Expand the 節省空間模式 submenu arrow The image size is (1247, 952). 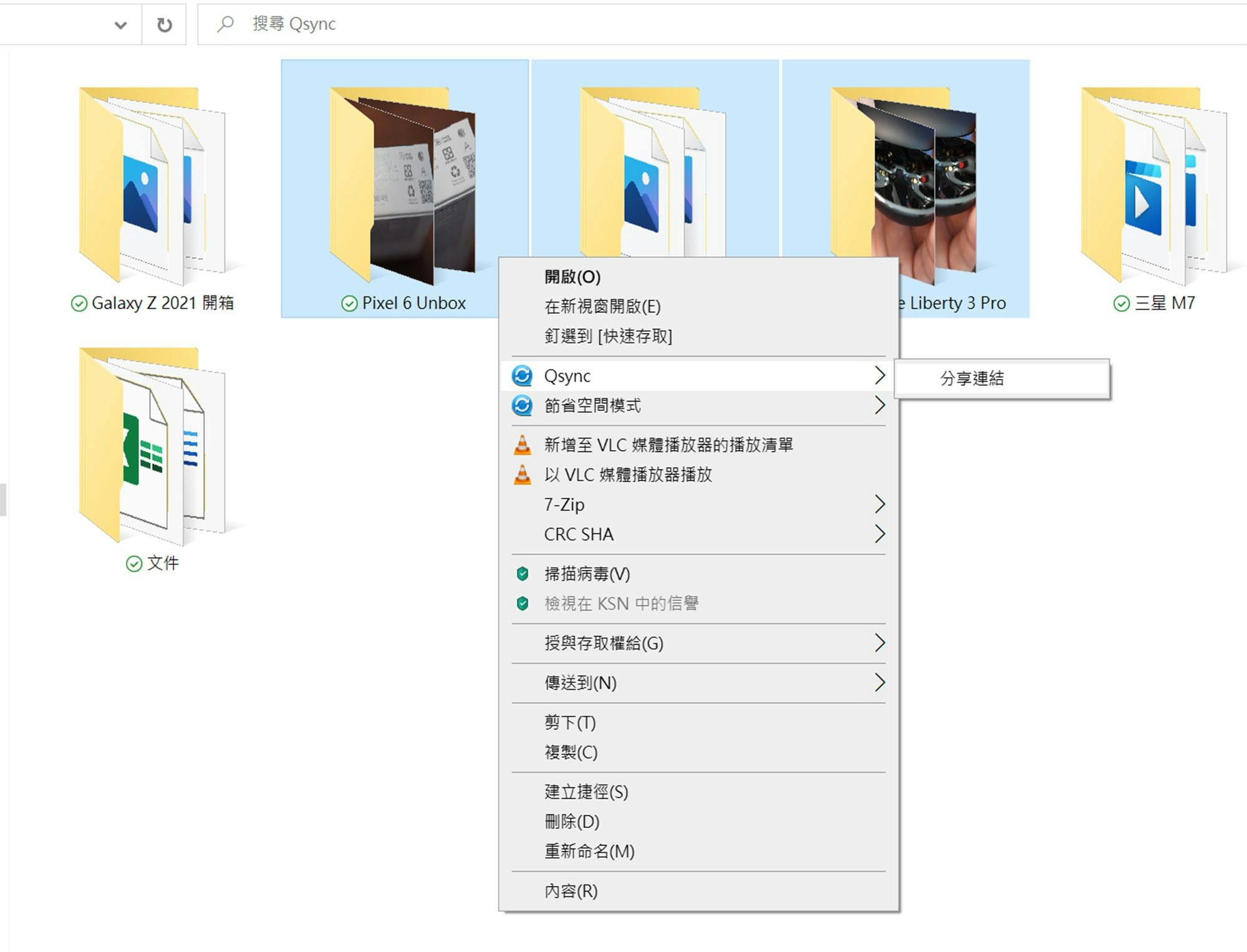pyautogui.click(x=879, y=405)
